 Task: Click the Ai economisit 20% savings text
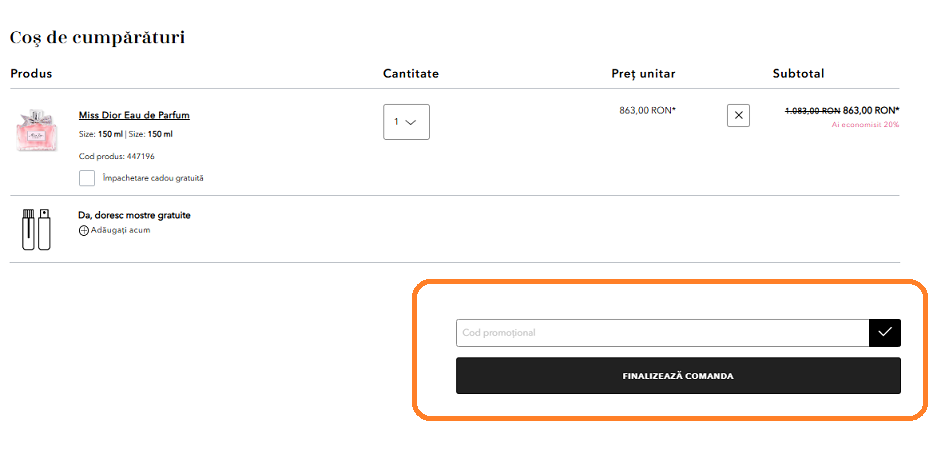(865, 125)
